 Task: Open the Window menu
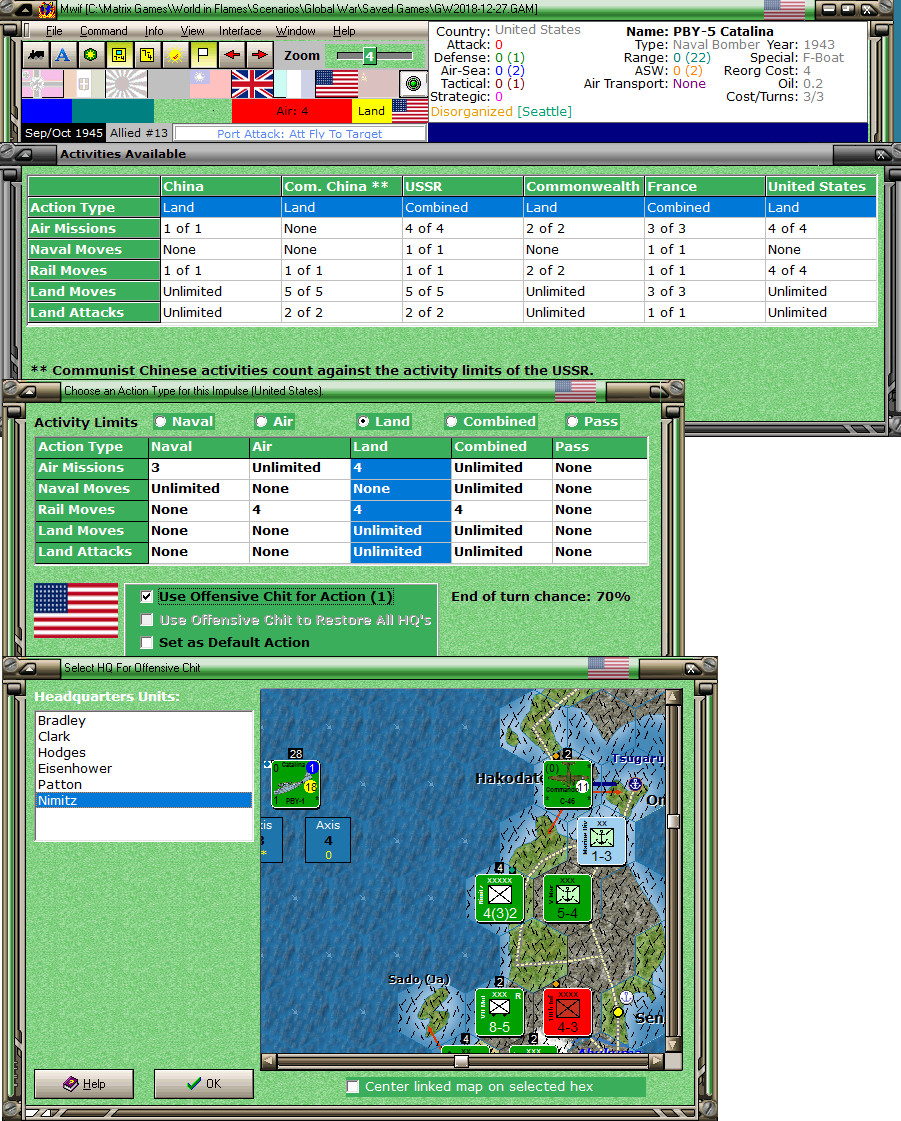(295, 31)
